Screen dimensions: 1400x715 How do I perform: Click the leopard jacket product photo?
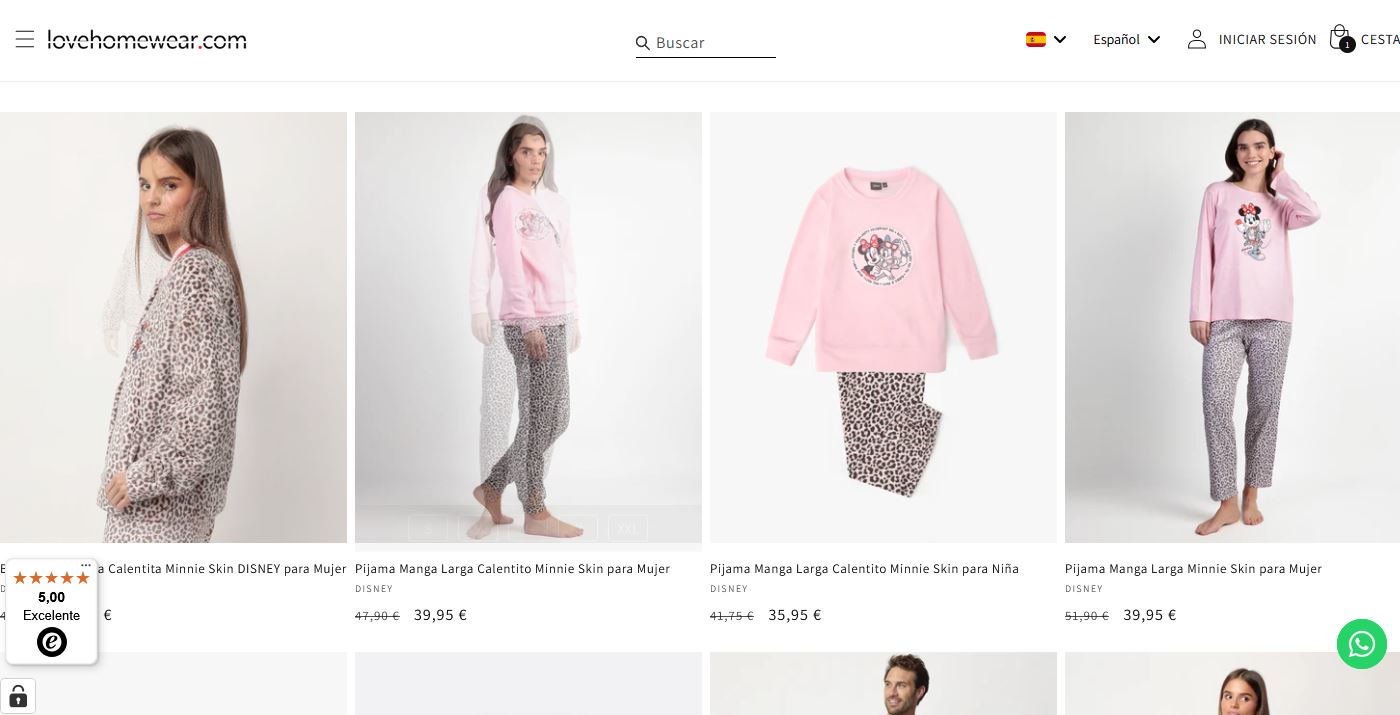173,327
